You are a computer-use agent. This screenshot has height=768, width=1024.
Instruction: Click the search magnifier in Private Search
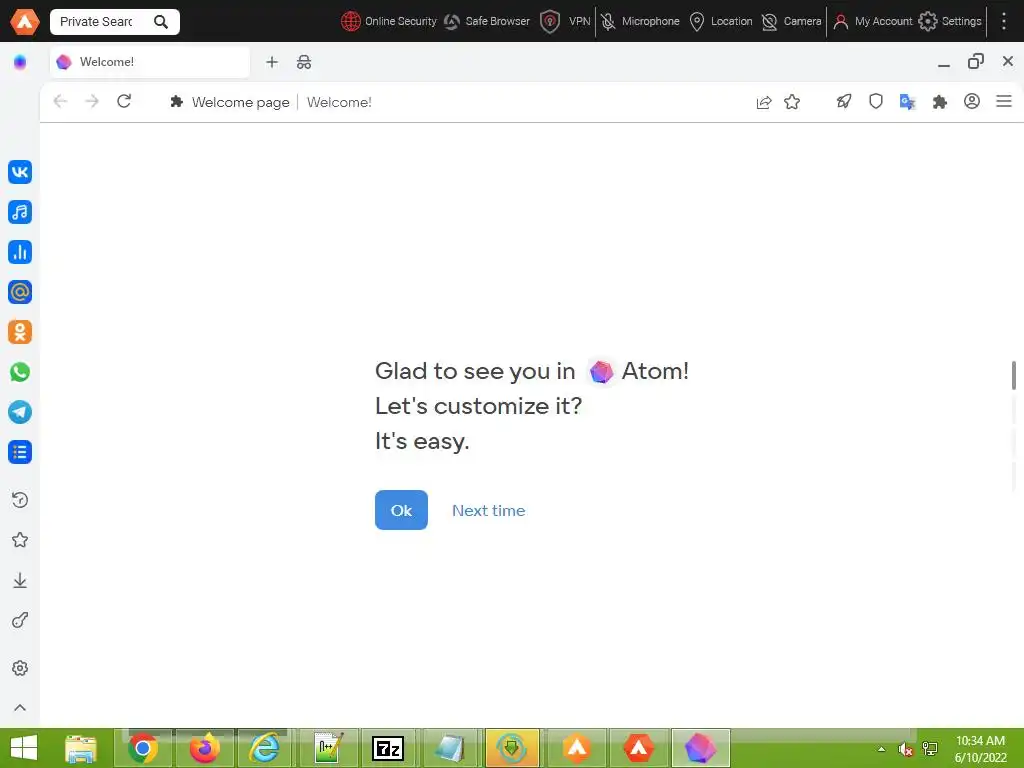pyautogui.click(x=161, y=22)
